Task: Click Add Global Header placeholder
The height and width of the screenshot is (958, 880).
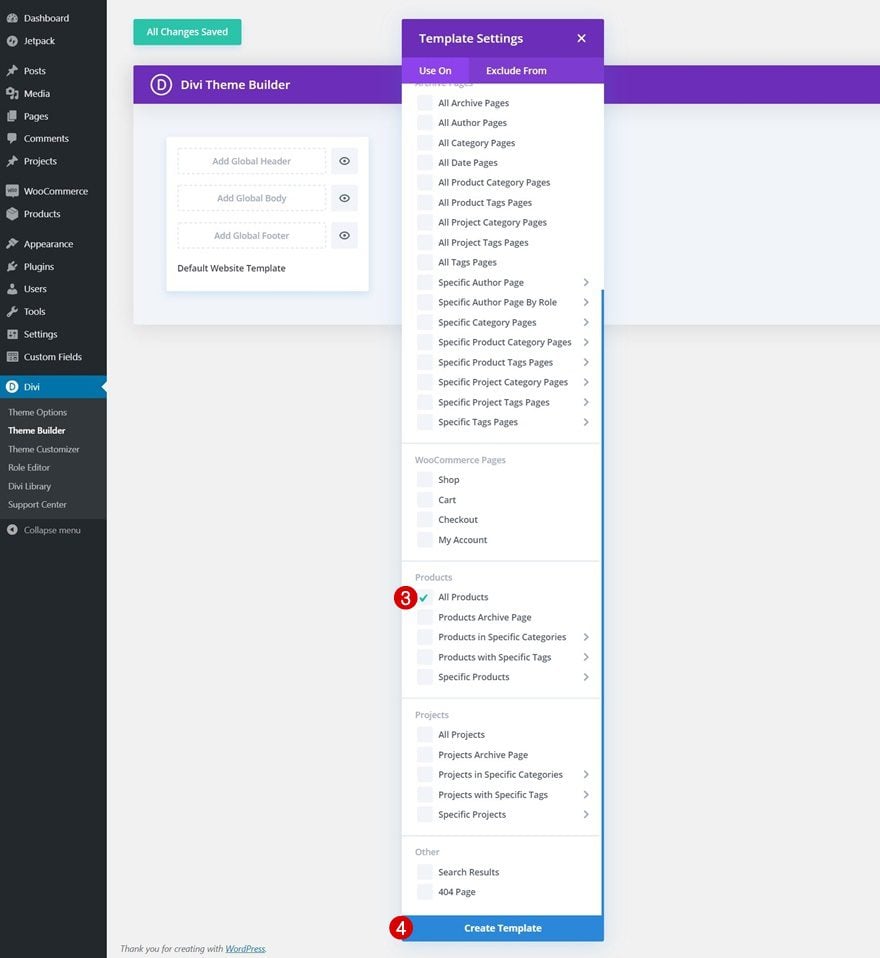Action: coord(252,161)
